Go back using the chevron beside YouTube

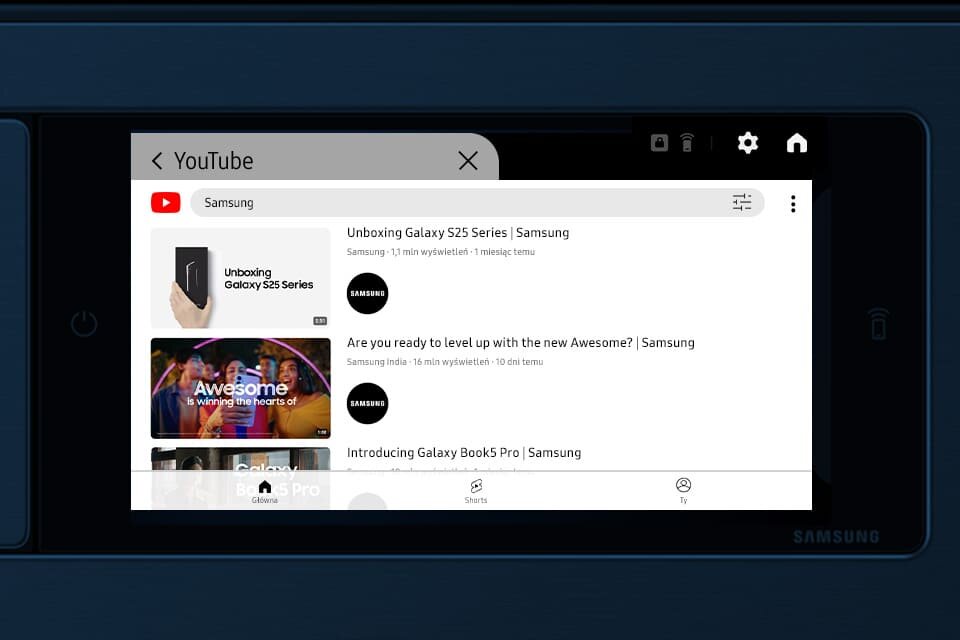pyautogui.click(x=157, y=161)
